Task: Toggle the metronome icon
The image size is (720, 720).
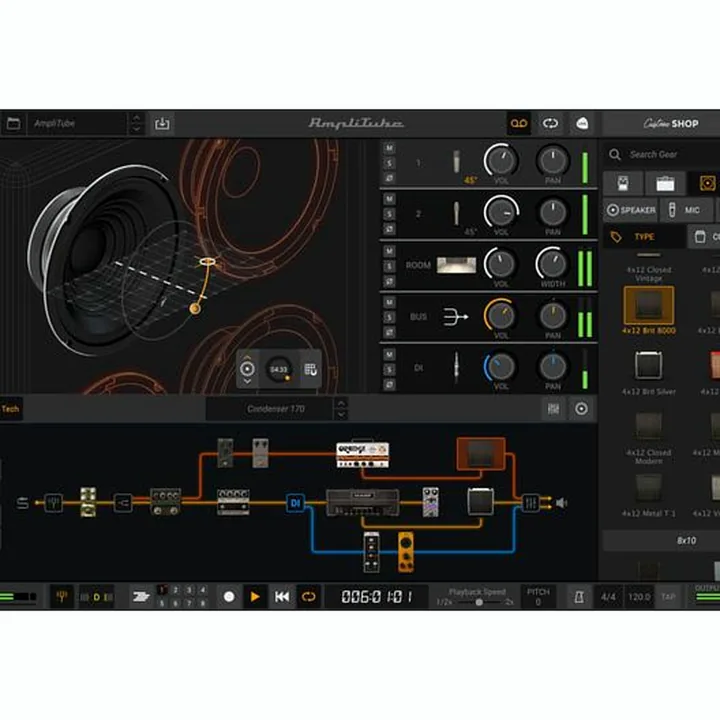Action: coord(579,596)
